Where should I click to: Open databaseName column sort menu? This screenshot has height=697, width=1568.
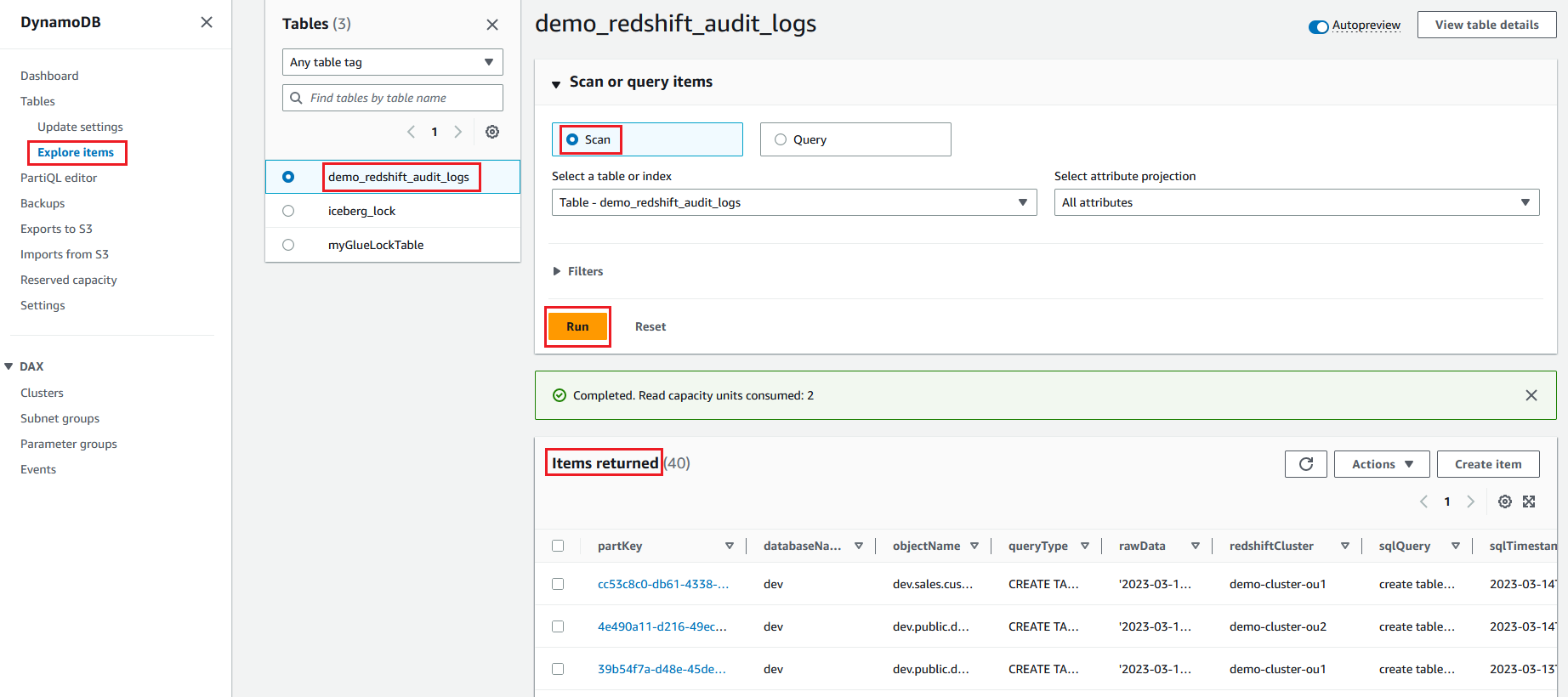pos(859,546)
